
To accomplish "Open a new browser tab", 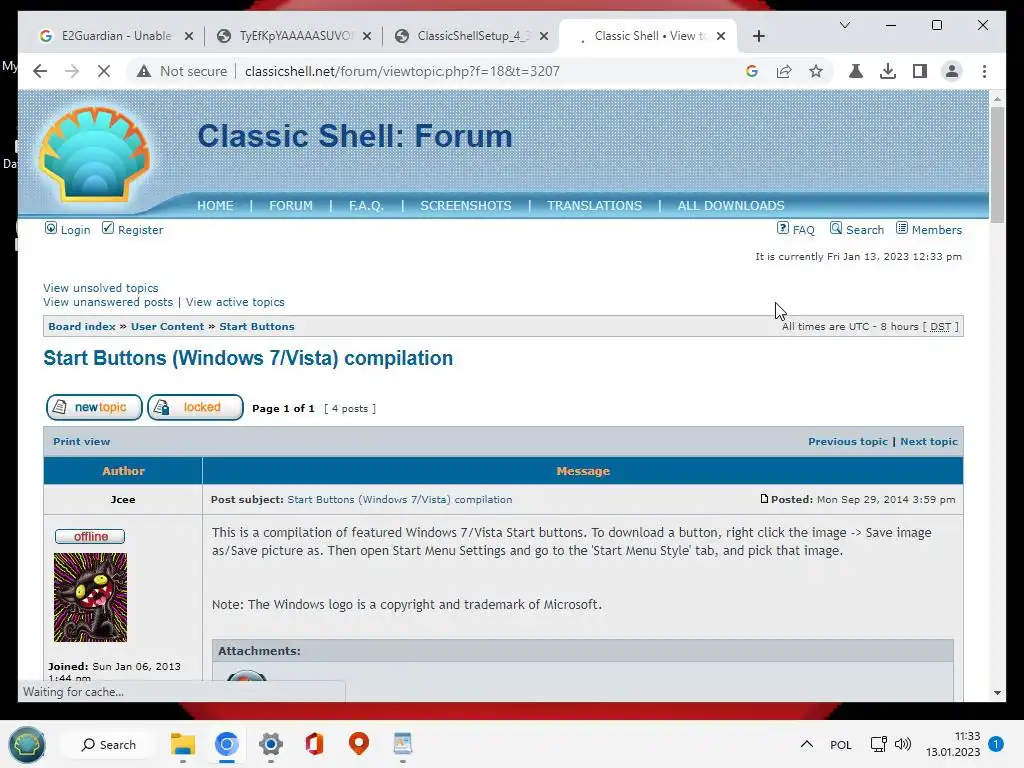I will click(x=758, y=36).
